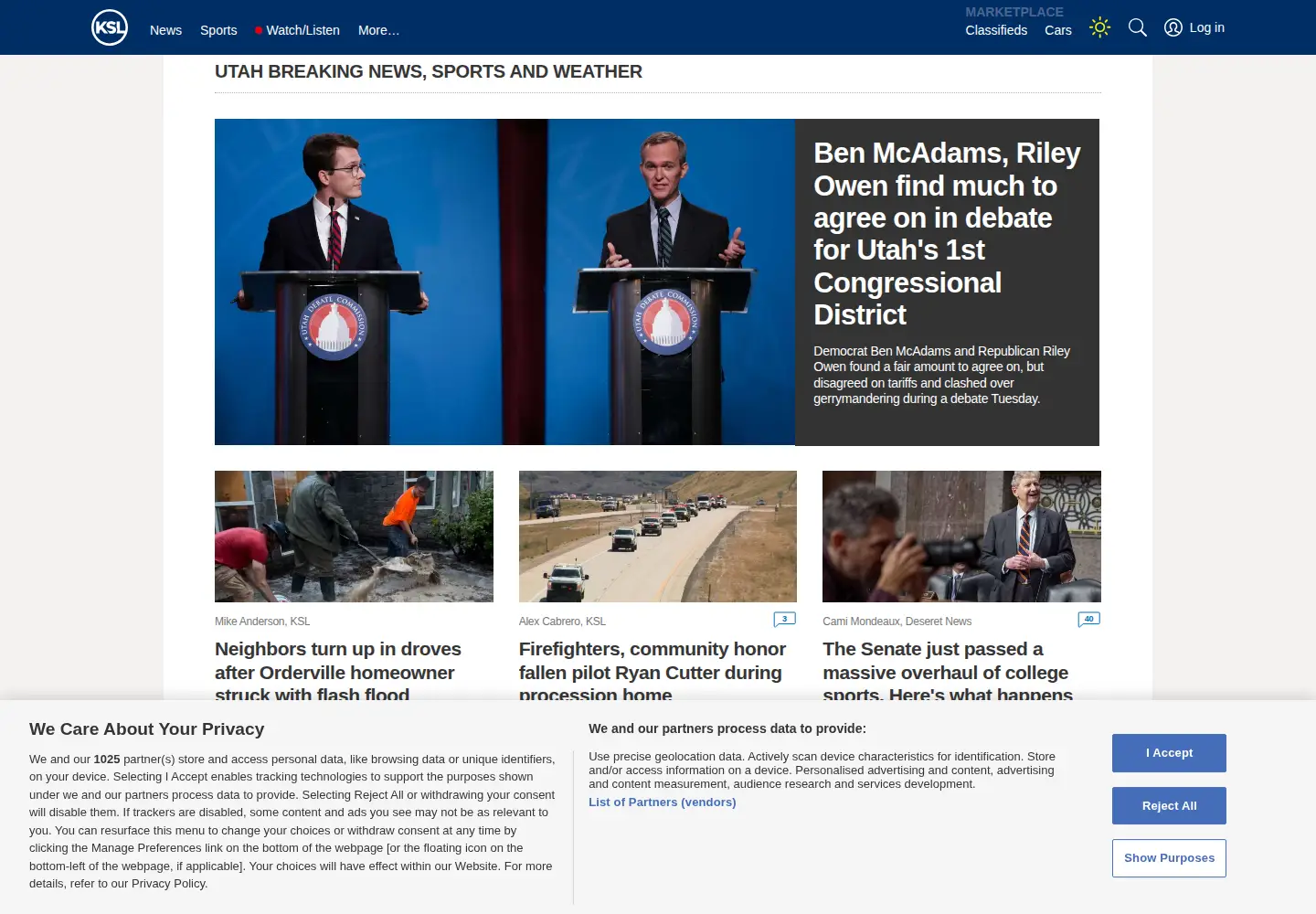Open the List of Partners (vendors) link
This screenshot has width=1316, height=914.
663,802
